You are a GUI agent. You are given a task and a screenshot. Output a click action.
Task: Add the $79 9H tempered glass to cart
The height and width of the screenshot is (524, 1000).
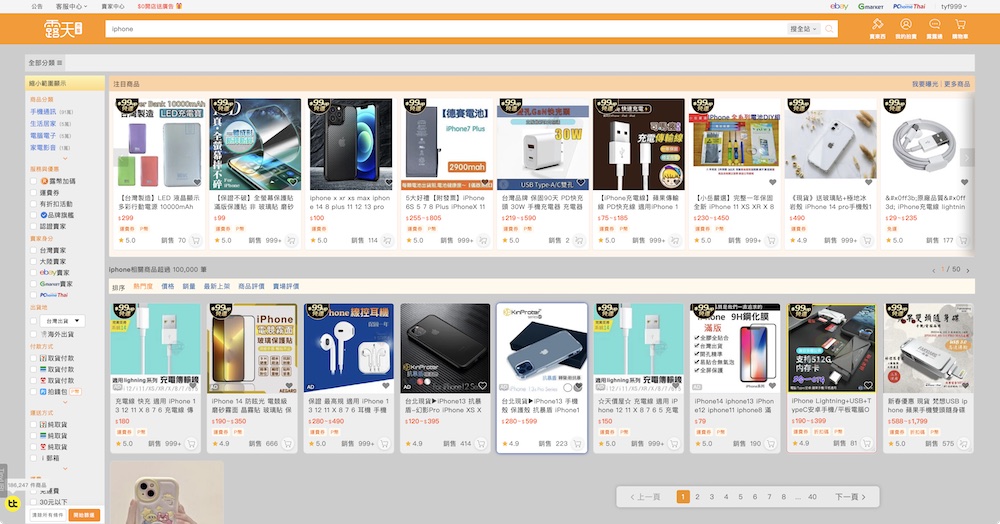[x=770, y=444]
